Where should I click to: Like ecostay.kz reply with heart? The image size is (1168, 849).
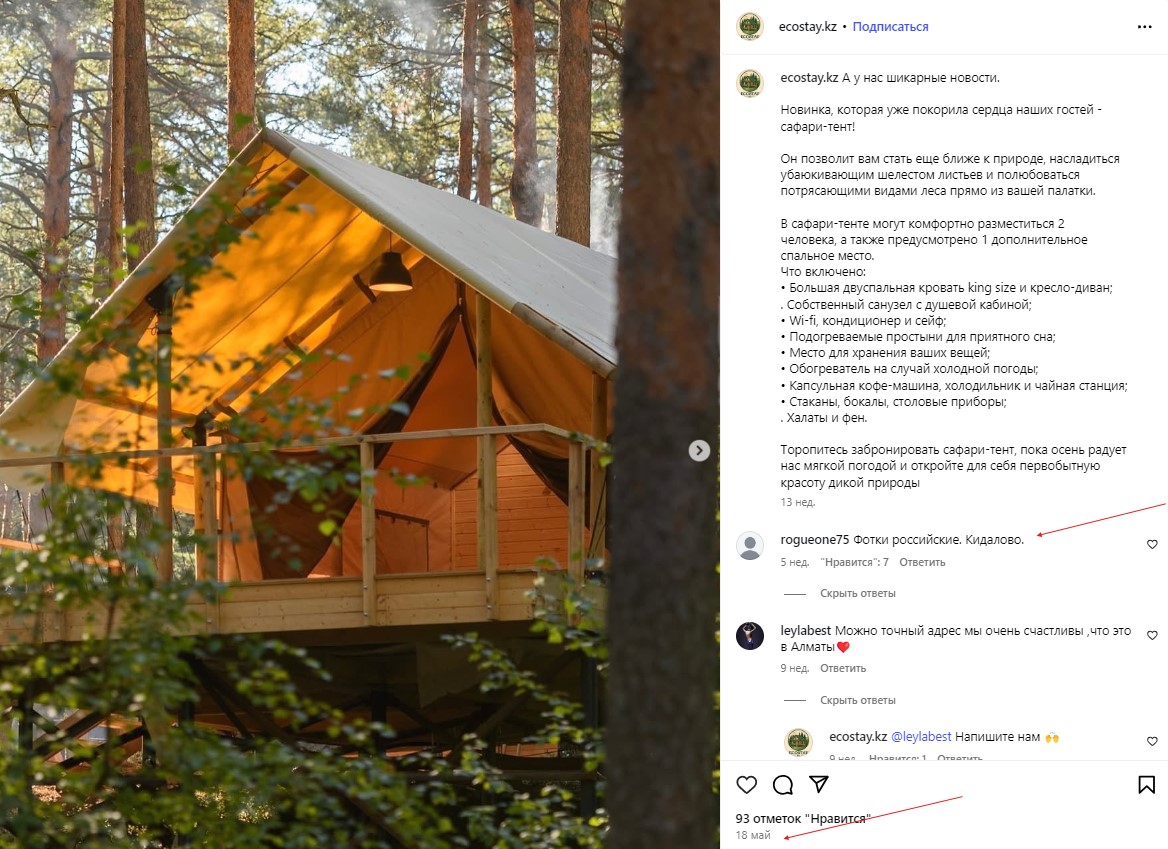click(x=1152, y=741)
